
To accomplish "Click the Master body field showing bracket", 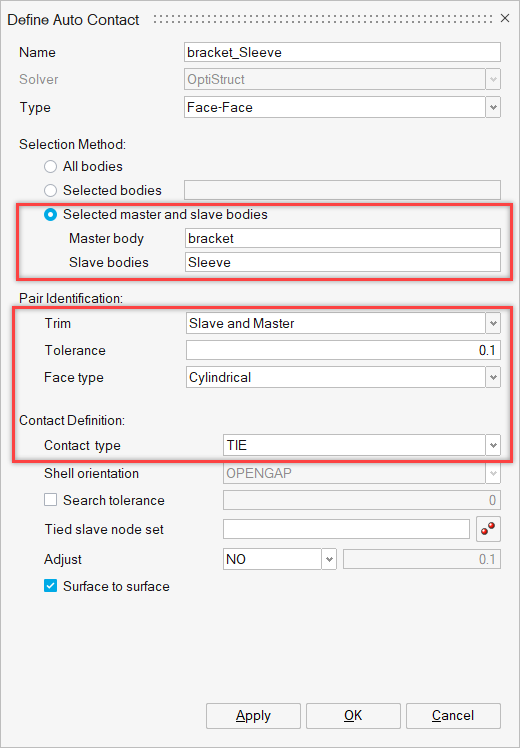I will (343, 238).
